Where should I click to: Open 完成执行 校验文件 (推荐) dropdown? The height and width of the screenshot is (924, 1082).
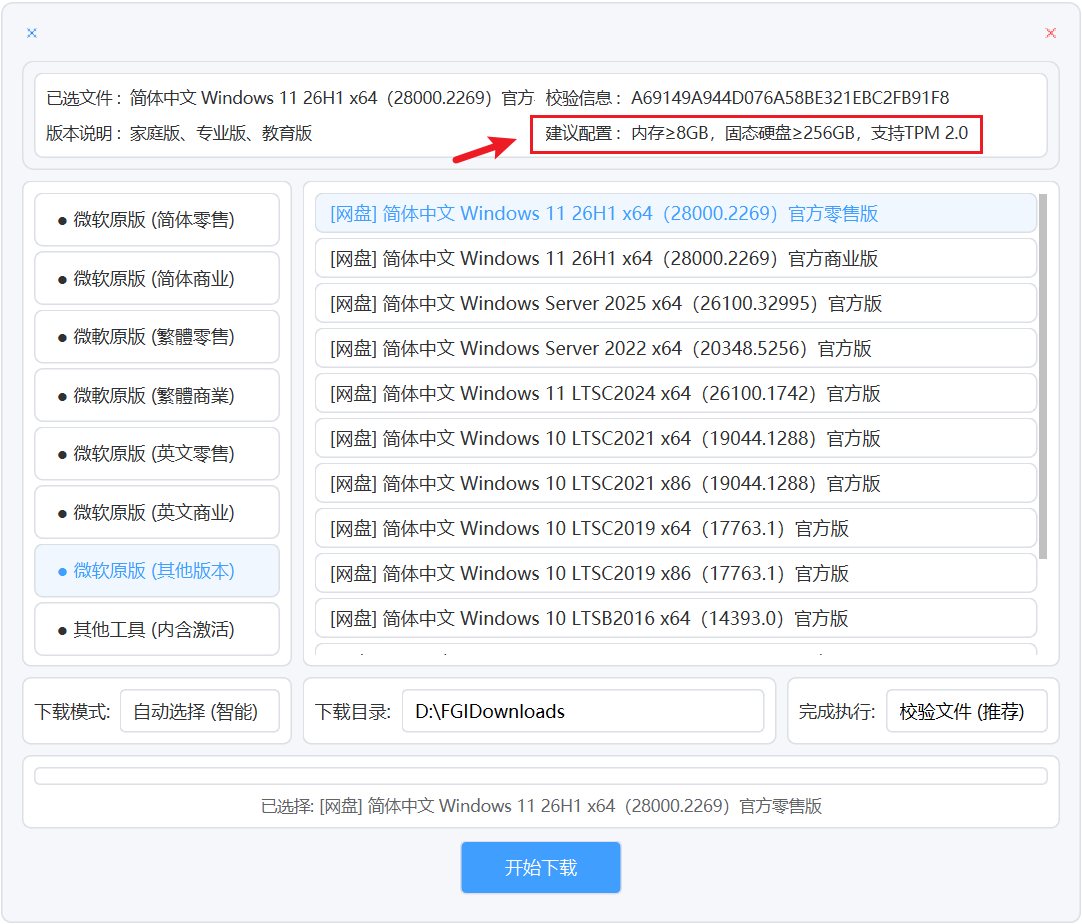click(967, 711)
